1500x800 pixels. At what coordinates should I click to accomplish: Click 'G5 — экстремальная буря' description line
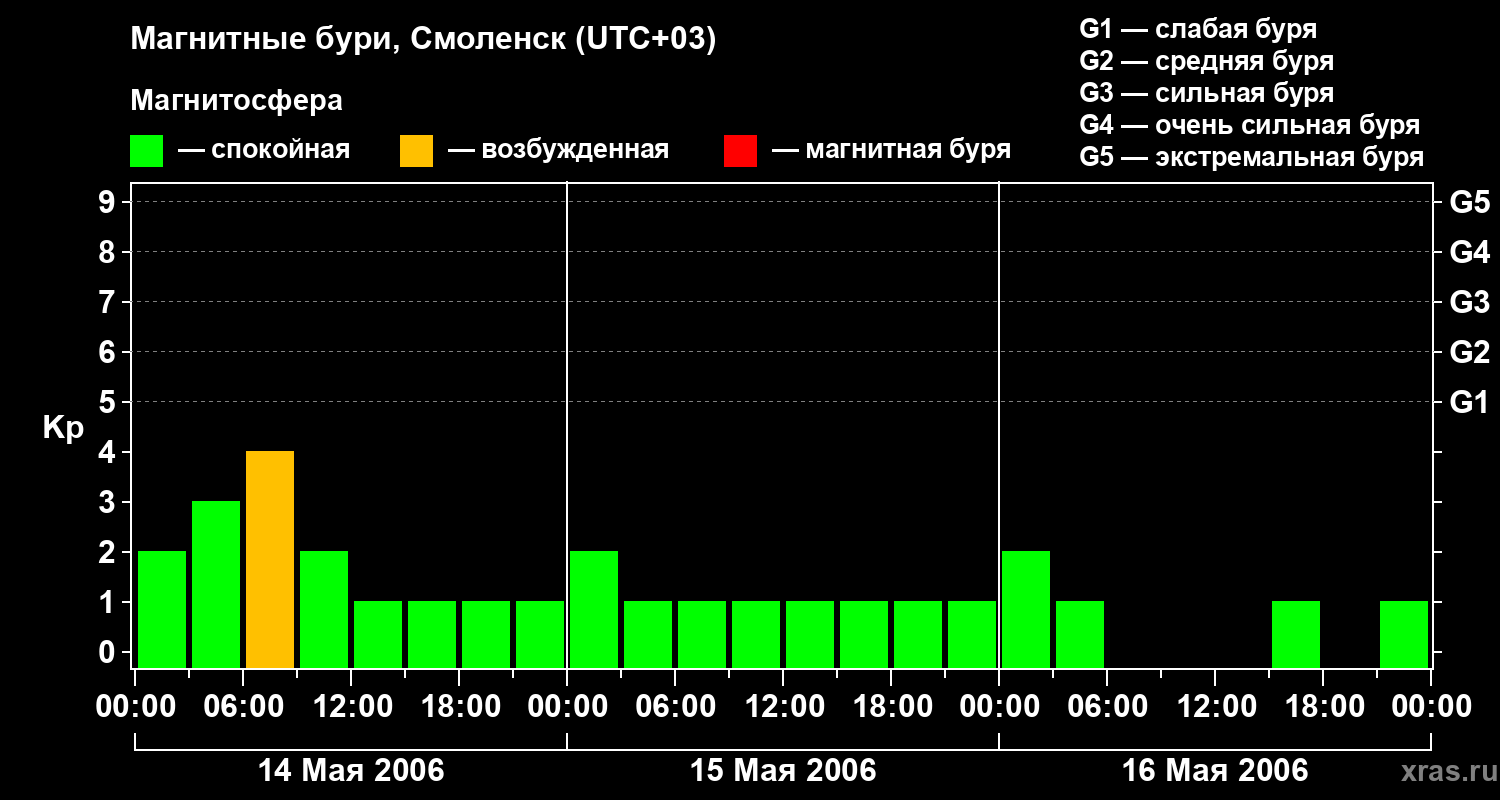tap(1251, 157)
